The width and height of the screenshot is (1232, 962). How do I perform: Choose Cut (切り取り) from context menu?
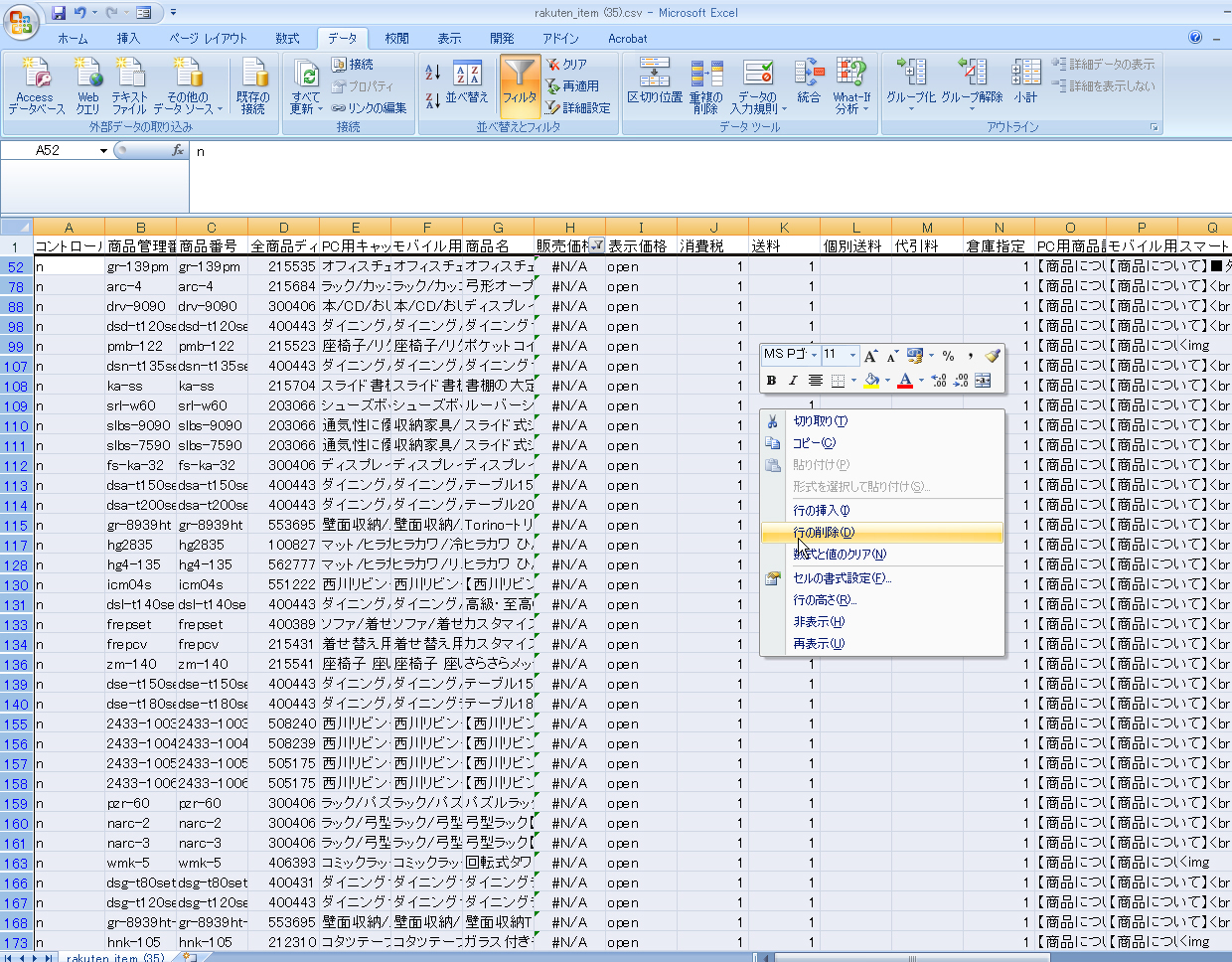click(882, 421)
